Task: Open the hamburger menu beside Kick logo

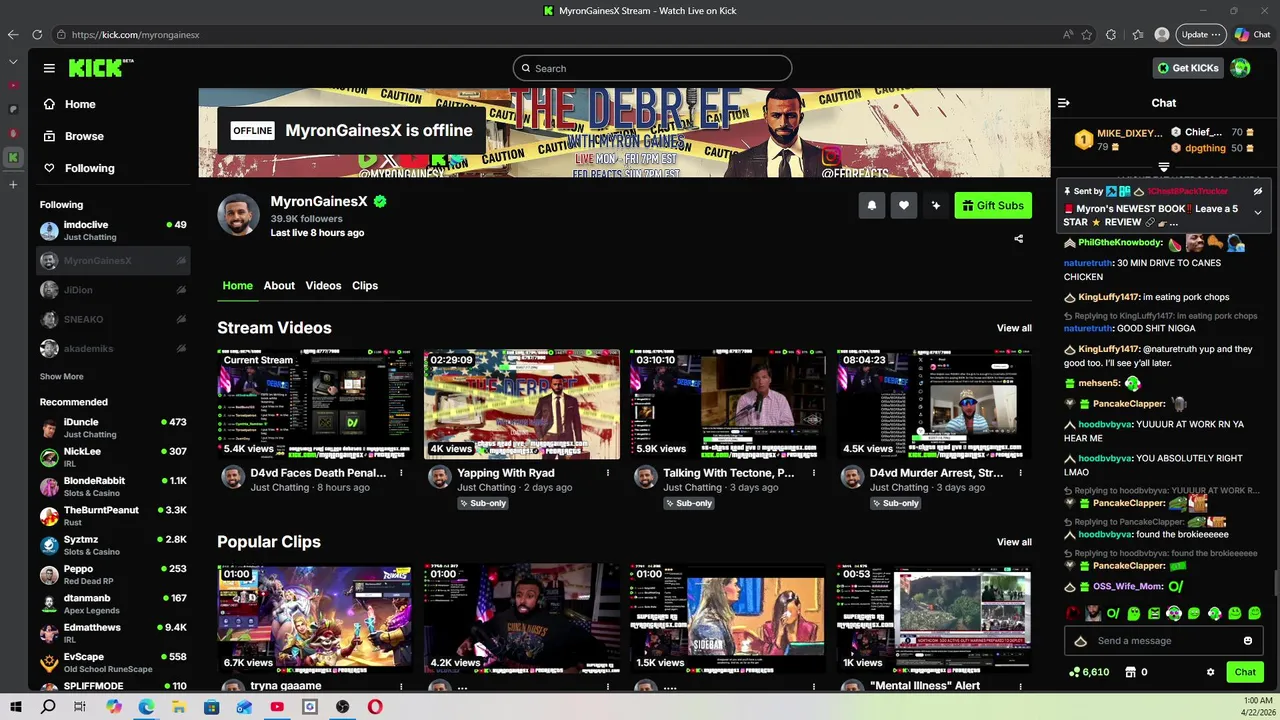Action: (49, 68)
